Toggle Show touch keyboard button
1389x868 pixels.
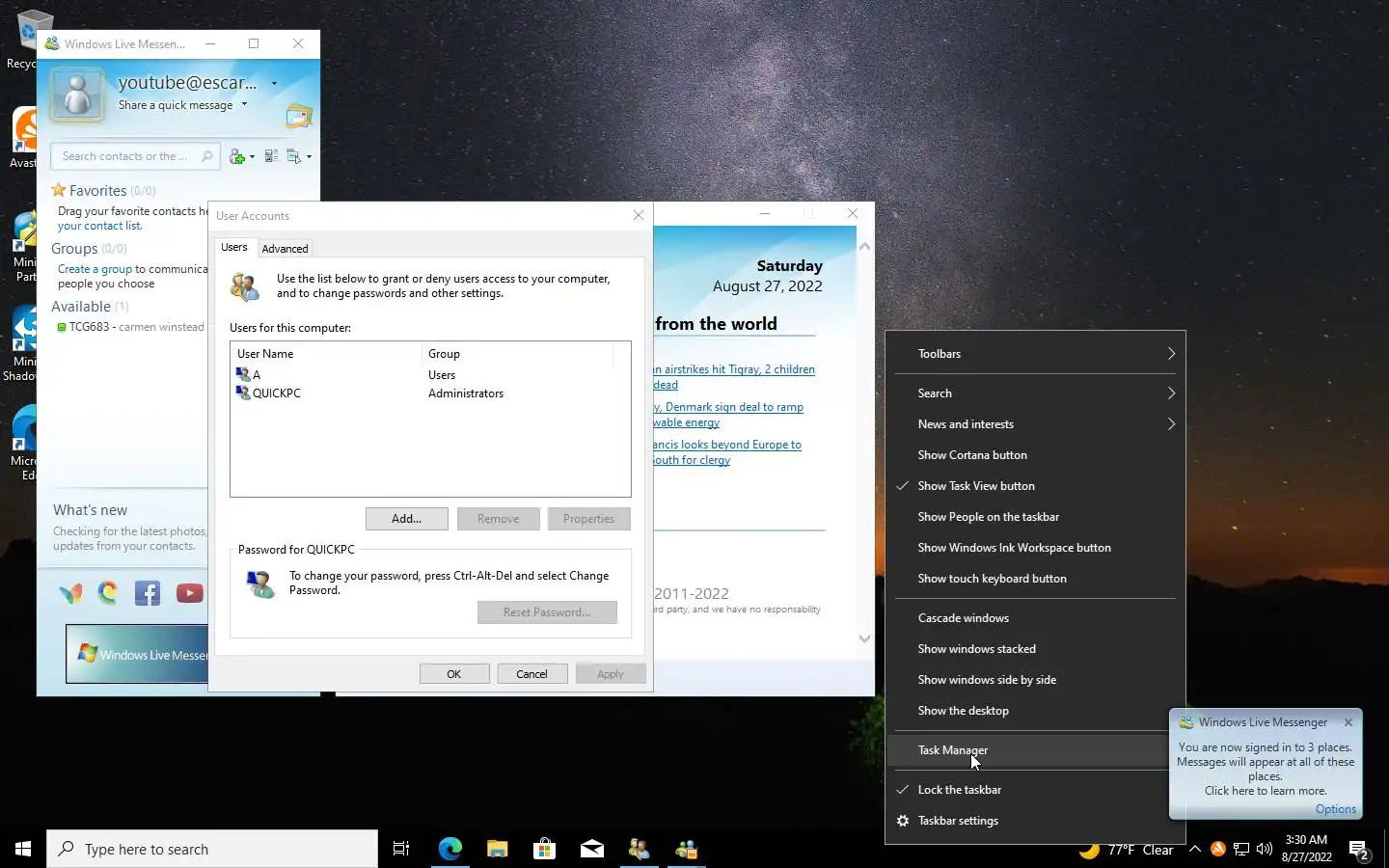coord(1035,579)
